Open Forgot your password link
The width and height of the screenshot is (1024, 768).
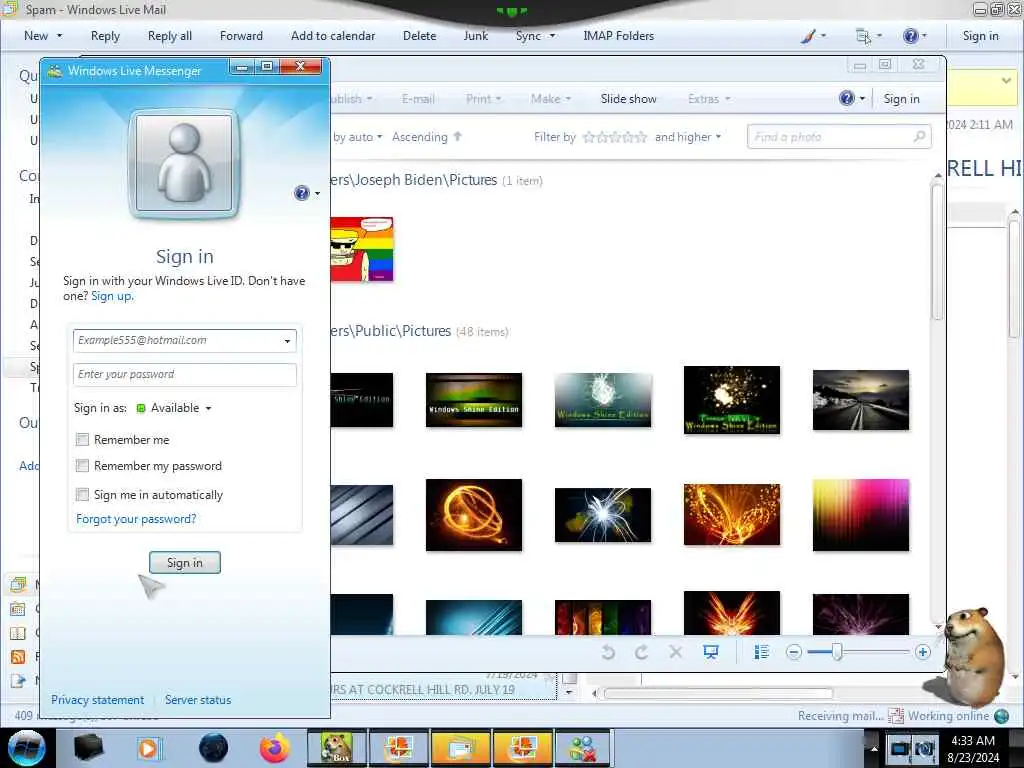[x=136, y=519]
